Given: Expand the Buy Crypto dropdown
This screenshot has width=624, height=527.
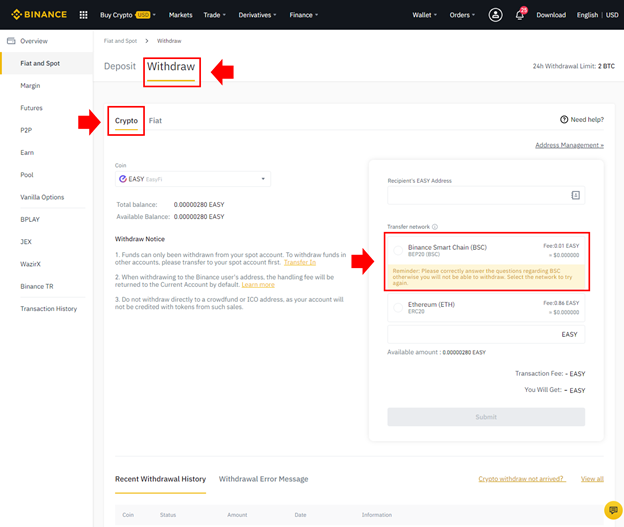Looking at the screenshot, I should point(127,15).
